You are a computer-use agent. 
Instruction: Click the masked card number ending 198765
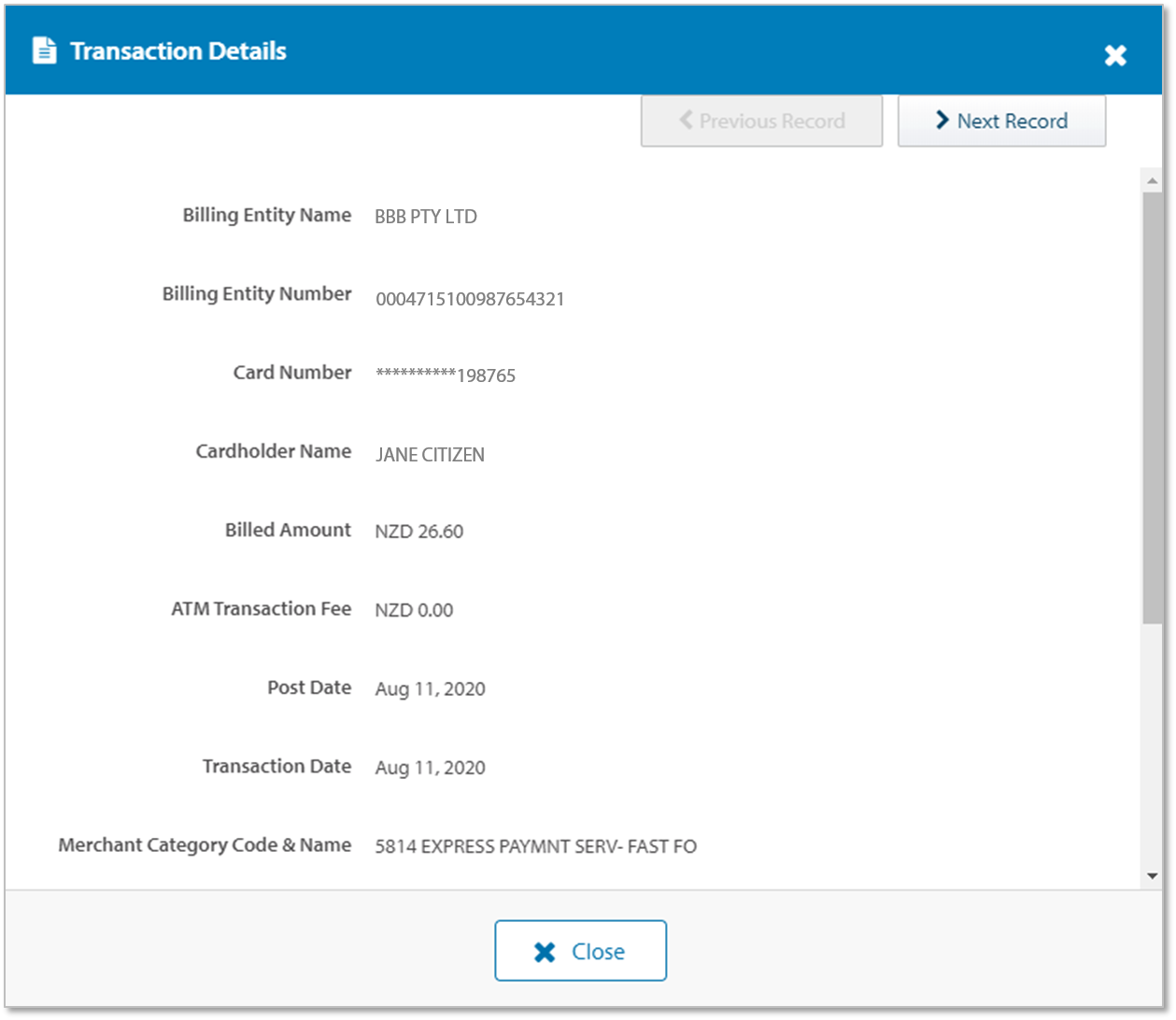click(x=446, y=375)
